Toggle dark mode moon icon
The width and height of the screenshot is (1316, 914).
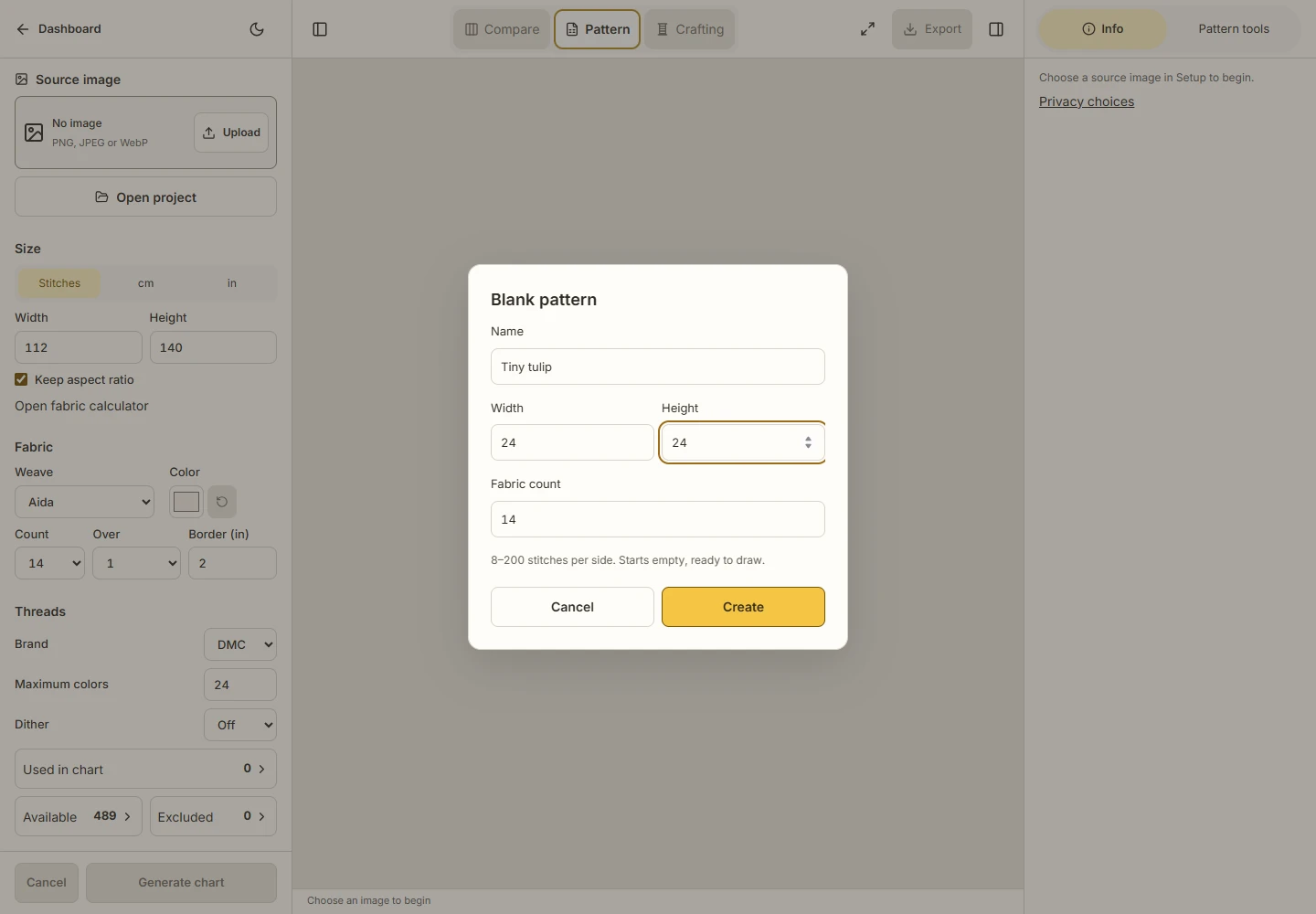(x=257, y=29)
